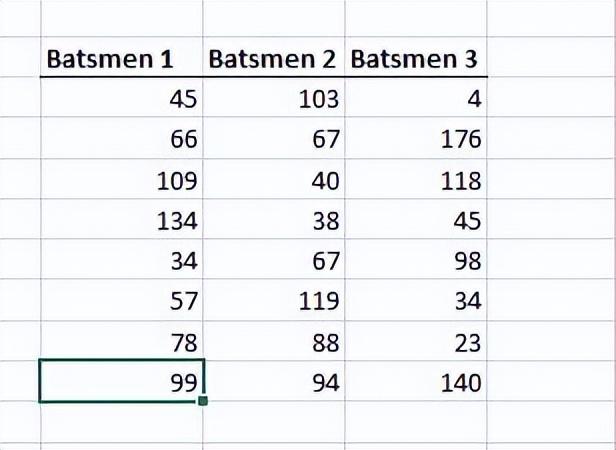The image size is (616, 450).
Task: Select the Batsmen 3 header cell
Action: 416,57
